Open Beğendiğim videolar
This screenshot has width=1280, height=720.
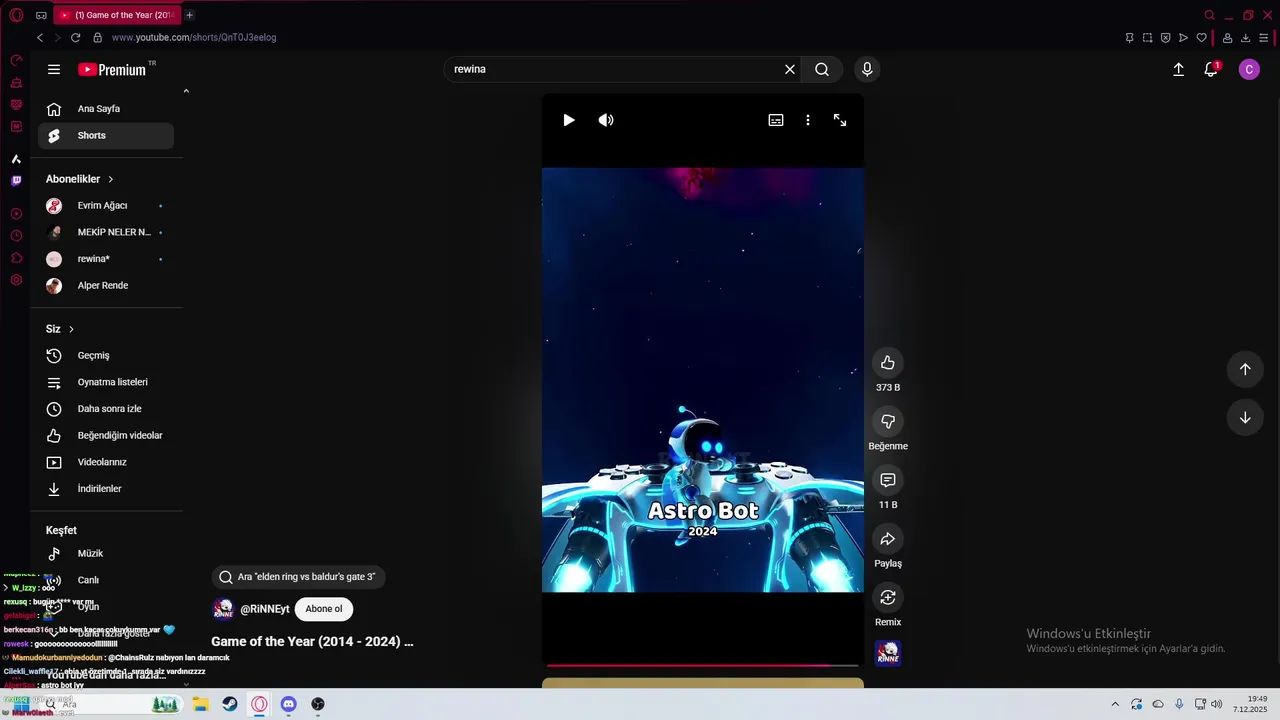(106, 436)
